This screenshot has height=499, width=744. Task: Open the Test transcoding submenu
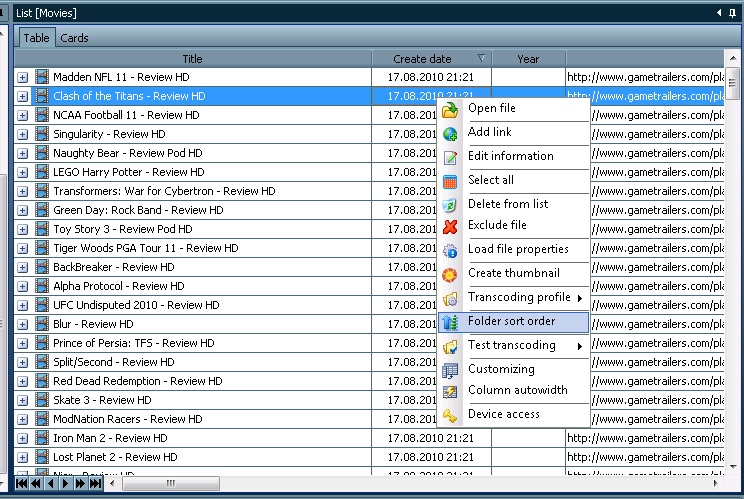coord(512,346)
